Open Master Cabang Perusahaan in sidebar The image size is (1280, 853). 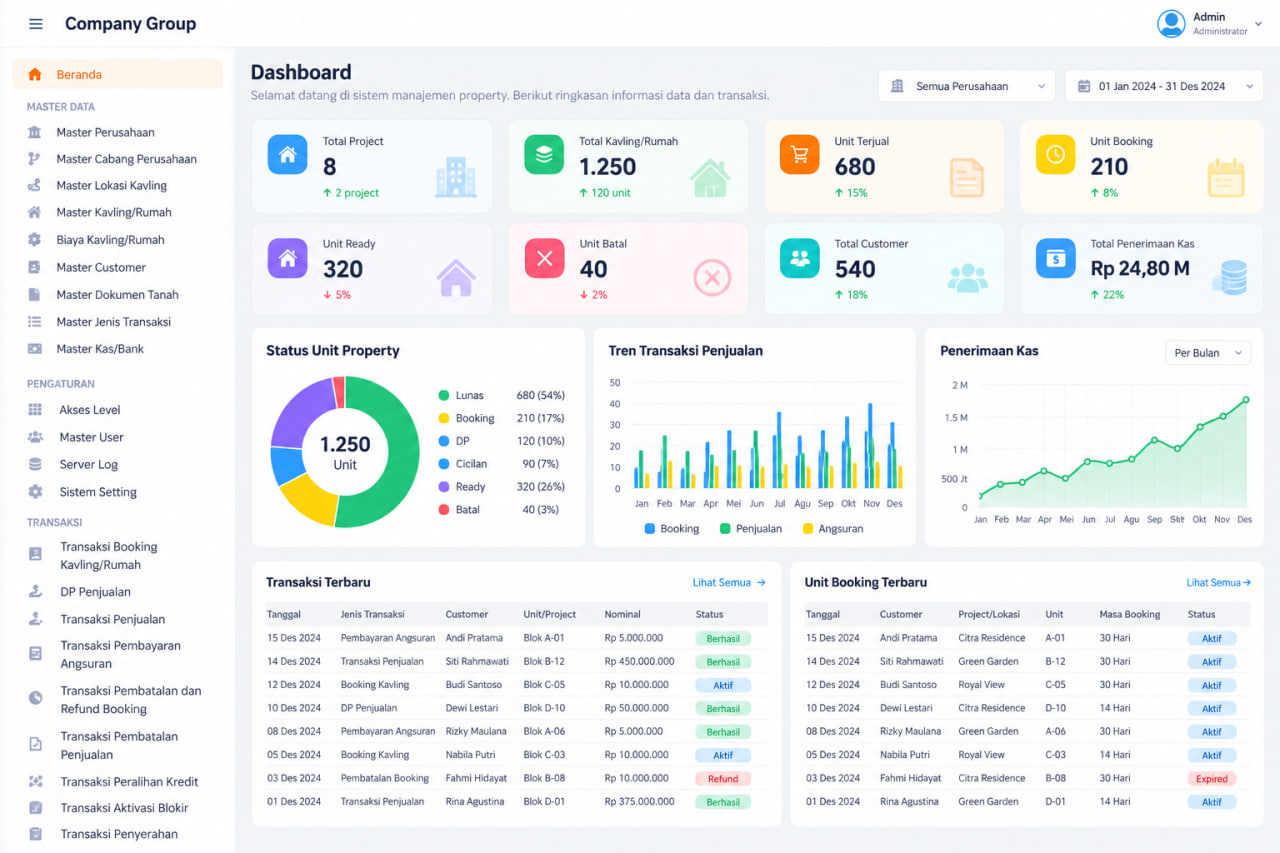(x=126, y=159)
